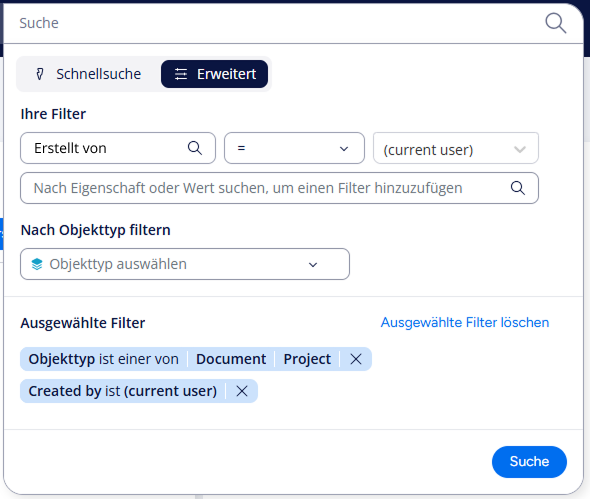Click the Schnellsuche pen icon

click(x=40, y=74)
